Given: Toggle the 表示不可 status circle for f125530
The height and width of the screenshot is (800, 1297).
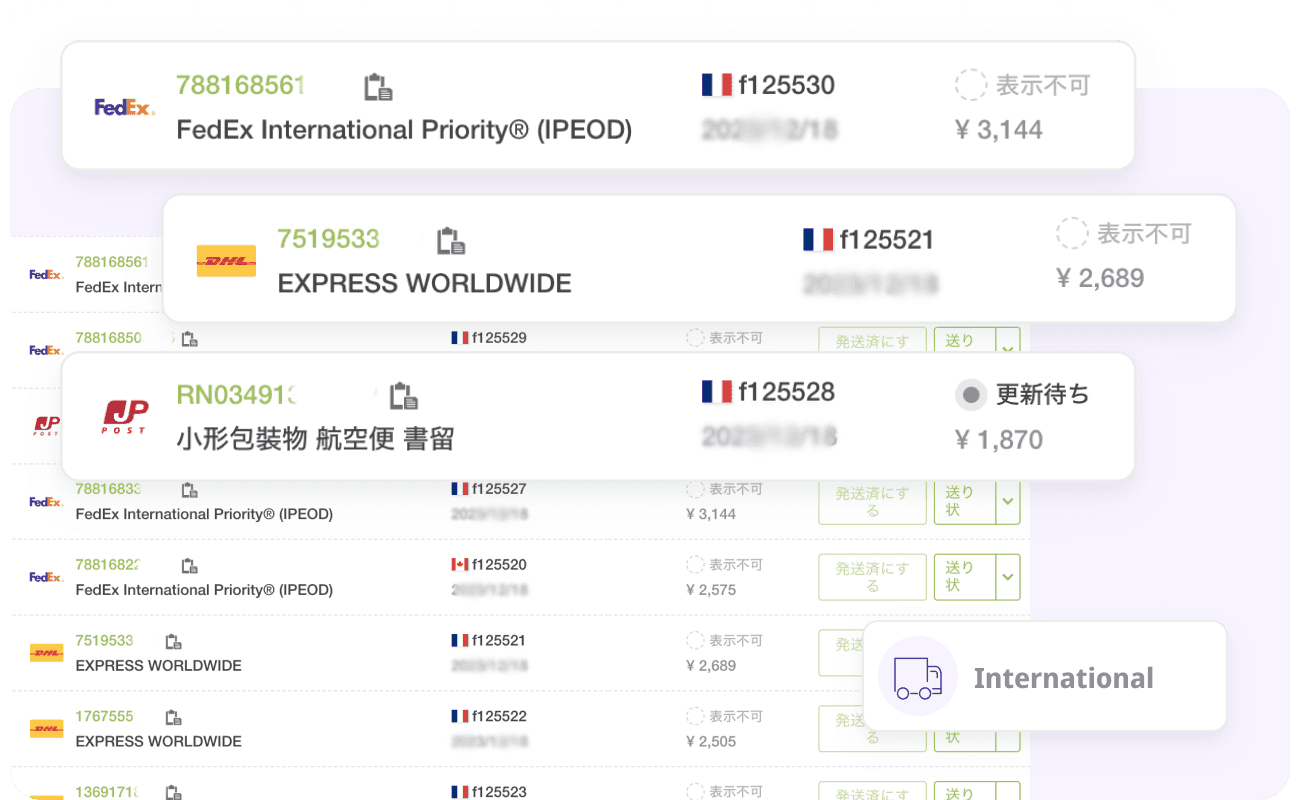Looking at the screenshot, I should click(x=970, y=85).
